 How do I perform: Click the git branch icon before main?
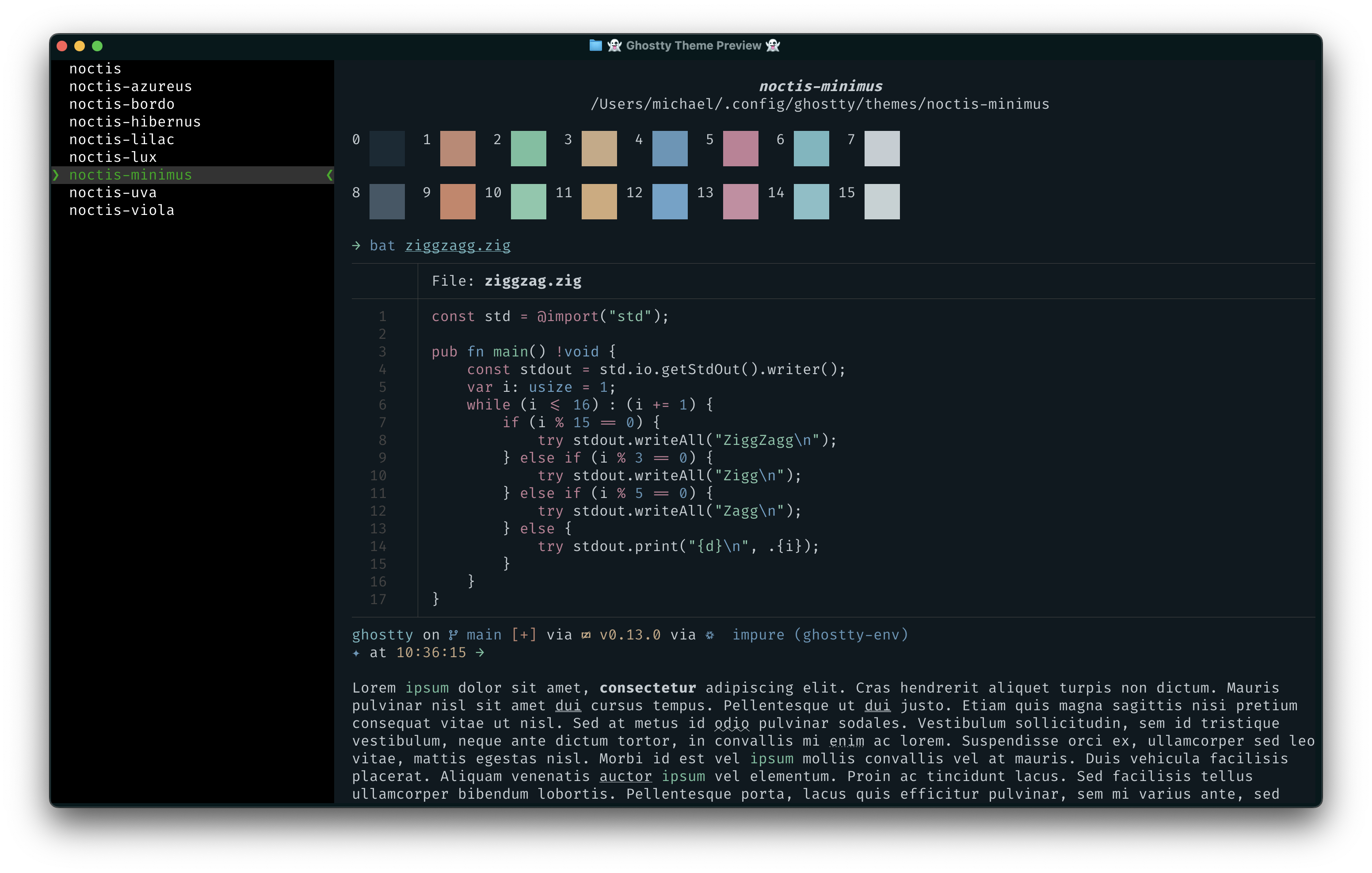(x=453, y=635)
